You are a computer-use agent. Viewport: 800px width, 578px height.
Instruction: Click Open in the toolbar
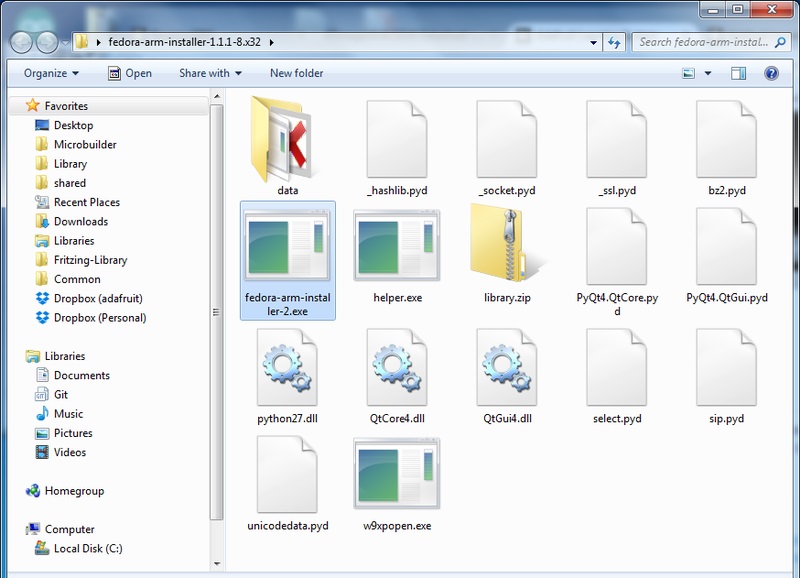click(130, 73)
